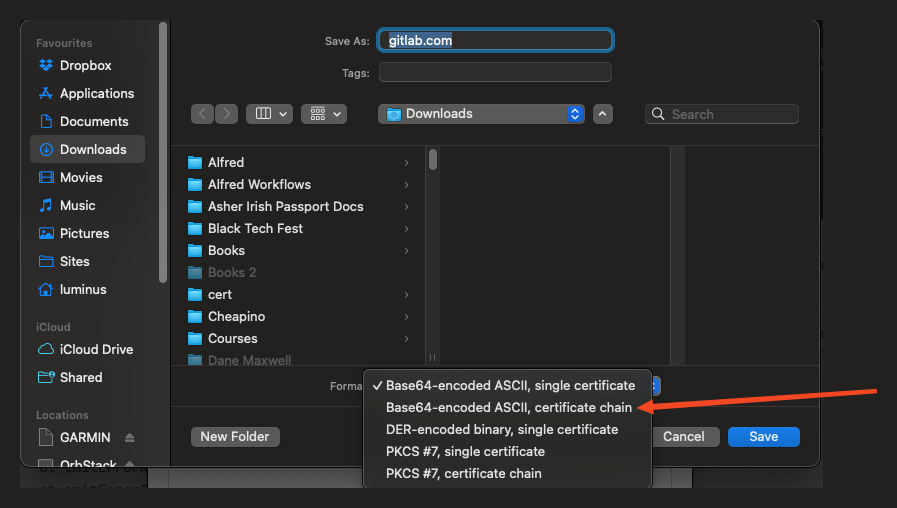Image resolution: width=897 pixels, height=508 pixels.
Task: Click the Cancel button
Action: 684,436
